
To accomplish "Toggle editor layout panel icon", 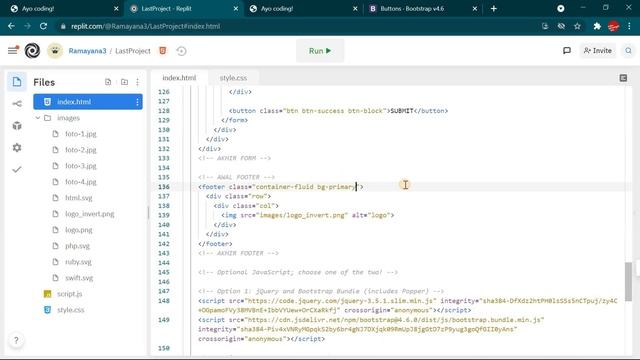I will click(623, 78).
